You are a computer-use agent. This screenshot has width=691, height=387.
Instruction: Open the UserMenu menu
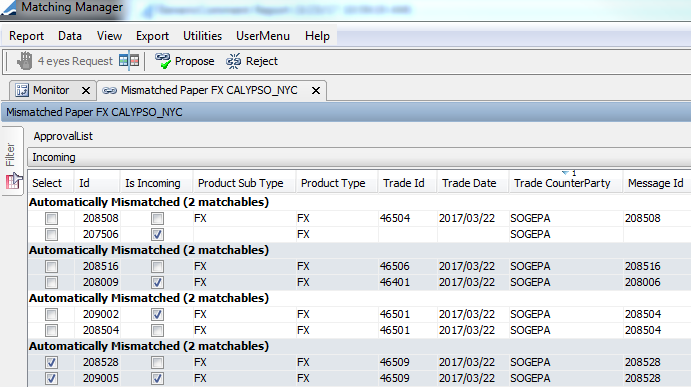point(263,36)
